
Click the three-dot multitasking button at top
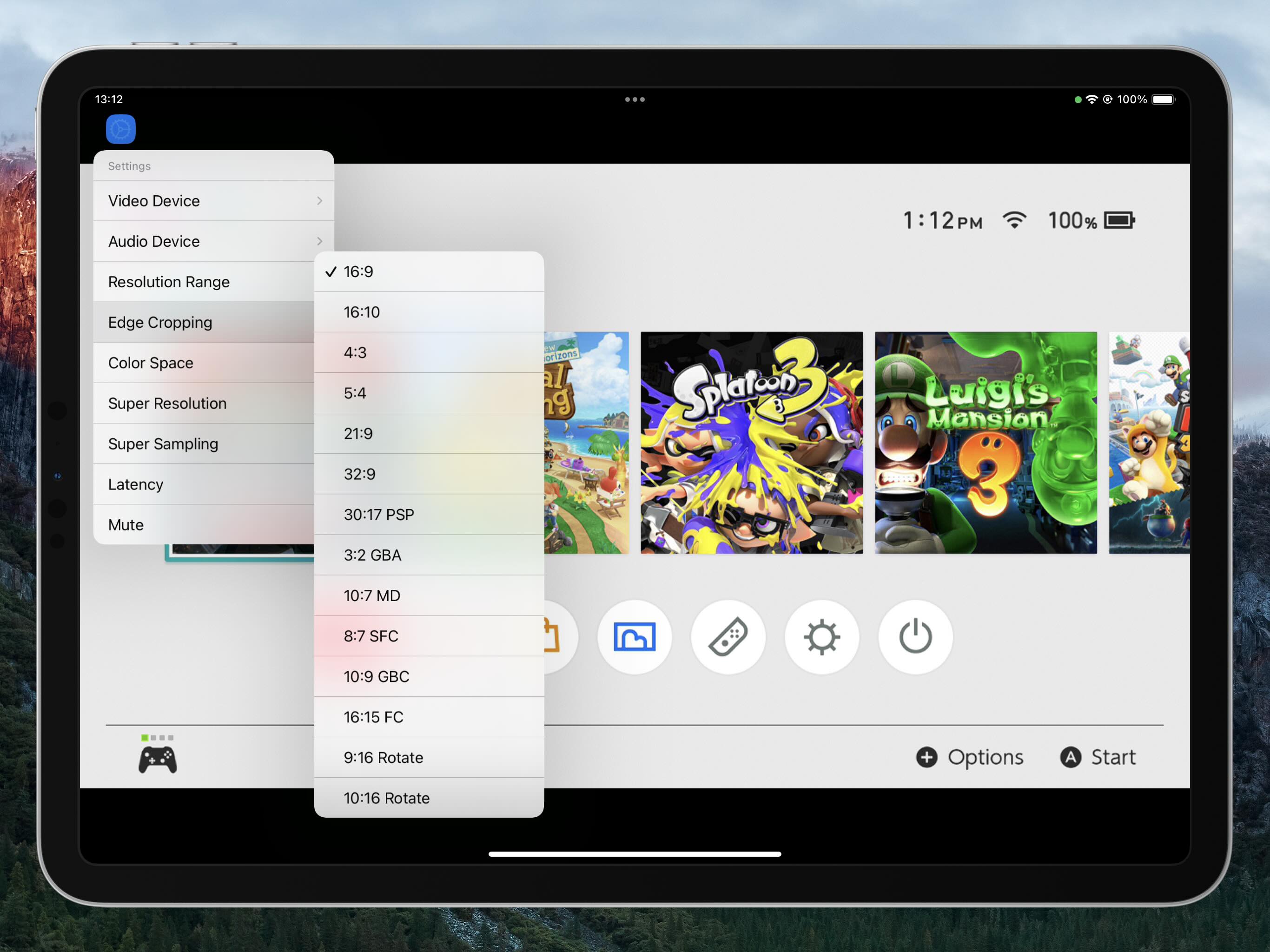coord(635,99)
